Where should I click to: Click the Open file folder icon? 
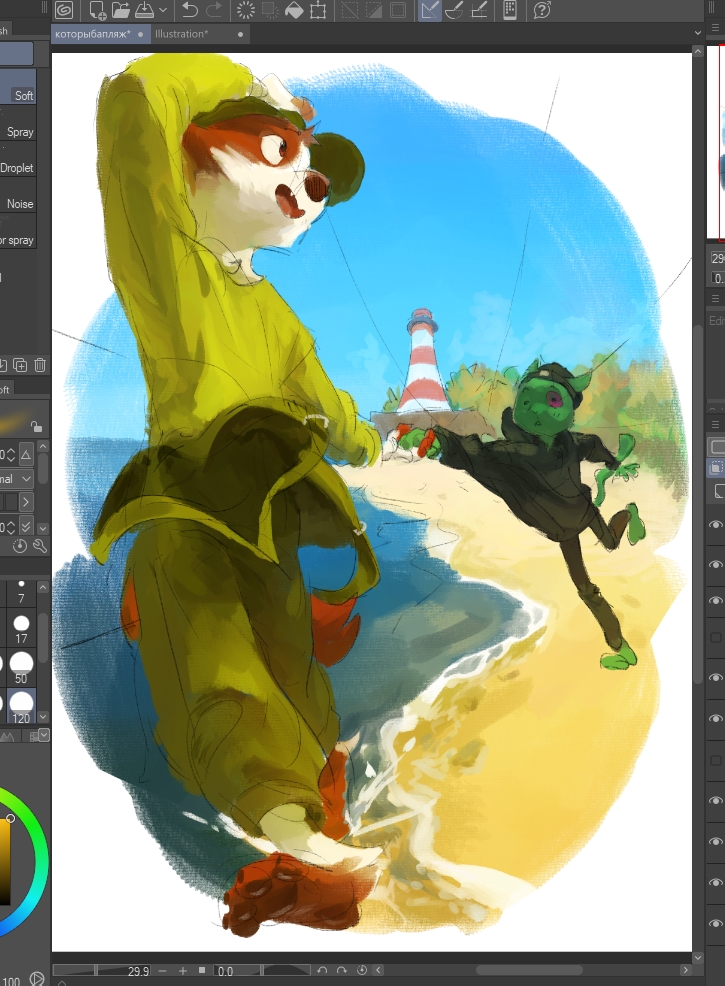pos(120,10)
